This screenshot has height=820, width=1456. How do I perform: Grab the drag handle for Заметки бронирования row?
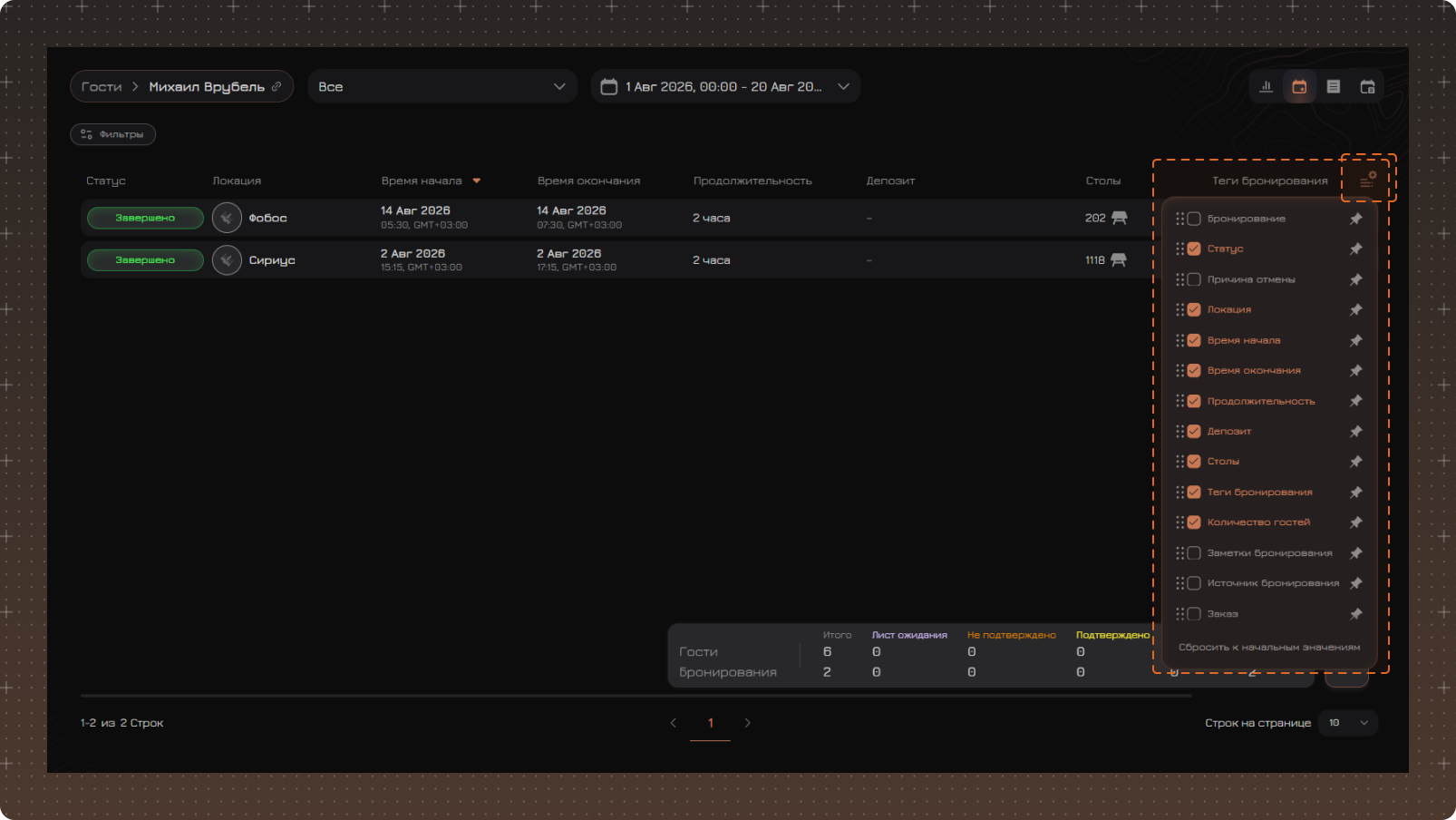(x=1180, y=553)
